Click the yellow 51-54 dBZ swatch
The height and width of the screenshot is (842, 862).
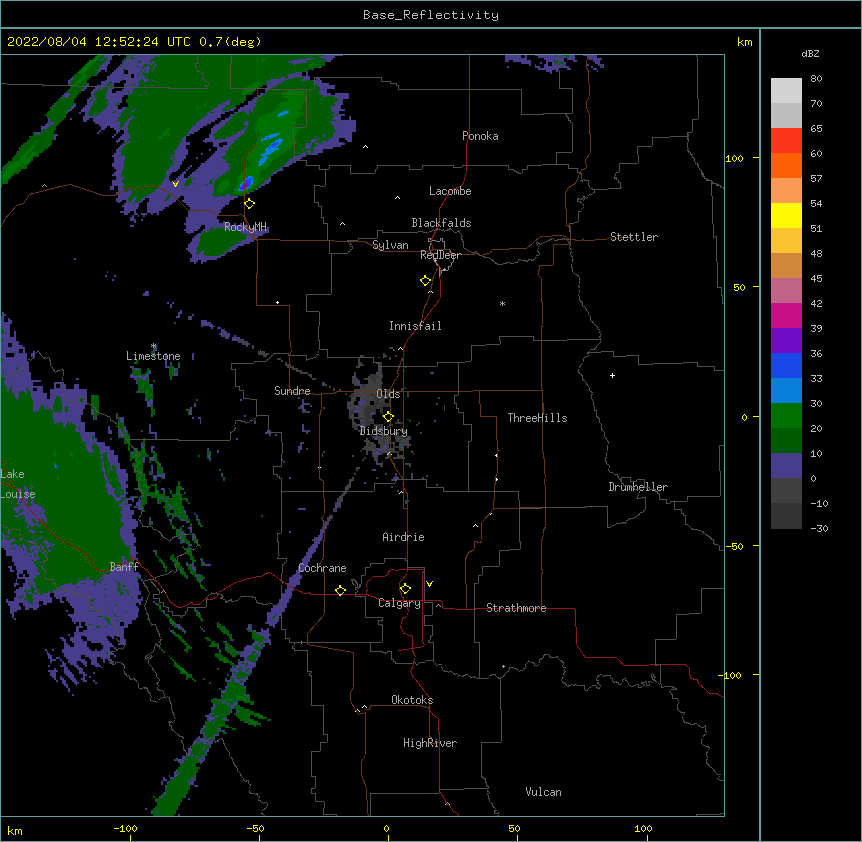pyautogui.click(x=786, y=215)
